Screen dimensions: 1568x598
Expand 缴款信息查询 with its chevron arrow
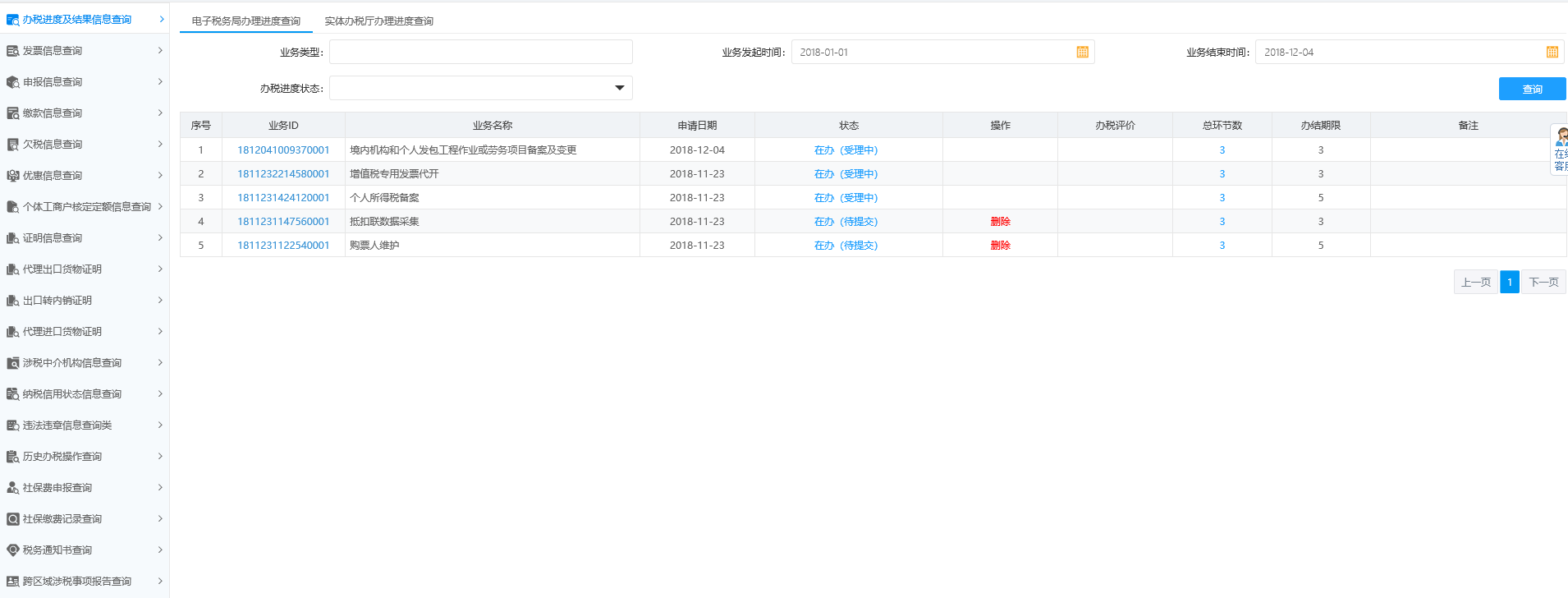160,113
